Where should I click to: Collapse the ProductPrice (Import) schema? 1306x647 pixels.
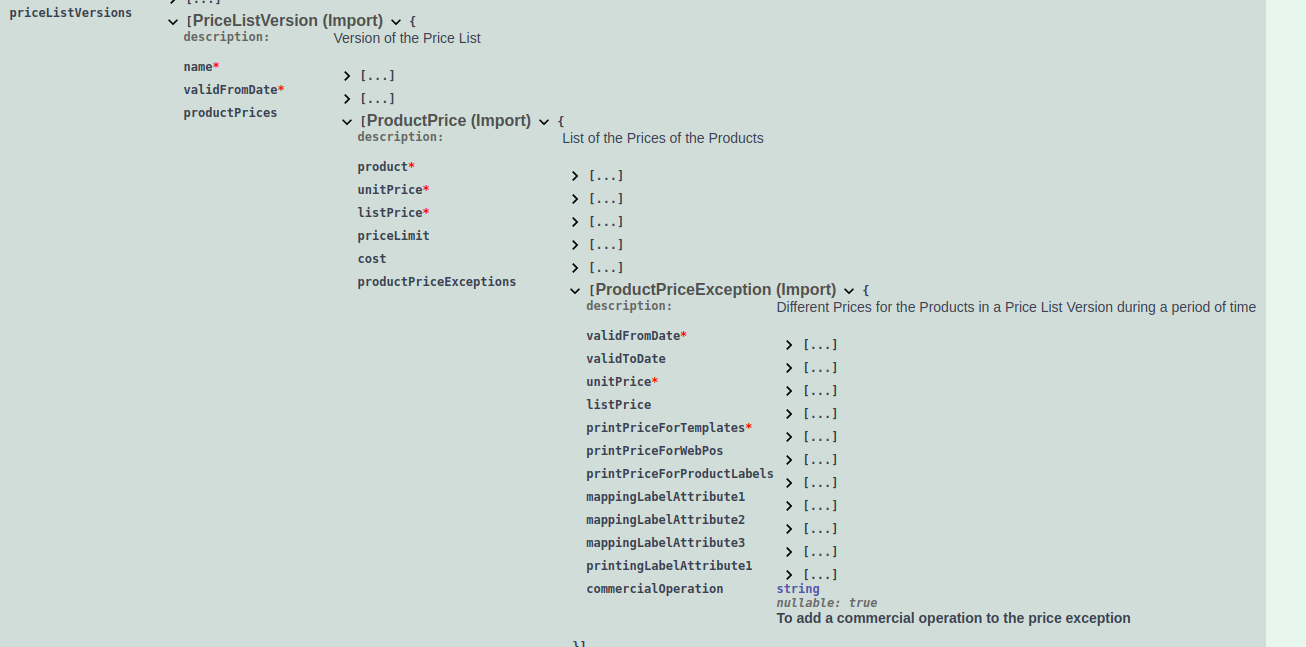[544, 122]
